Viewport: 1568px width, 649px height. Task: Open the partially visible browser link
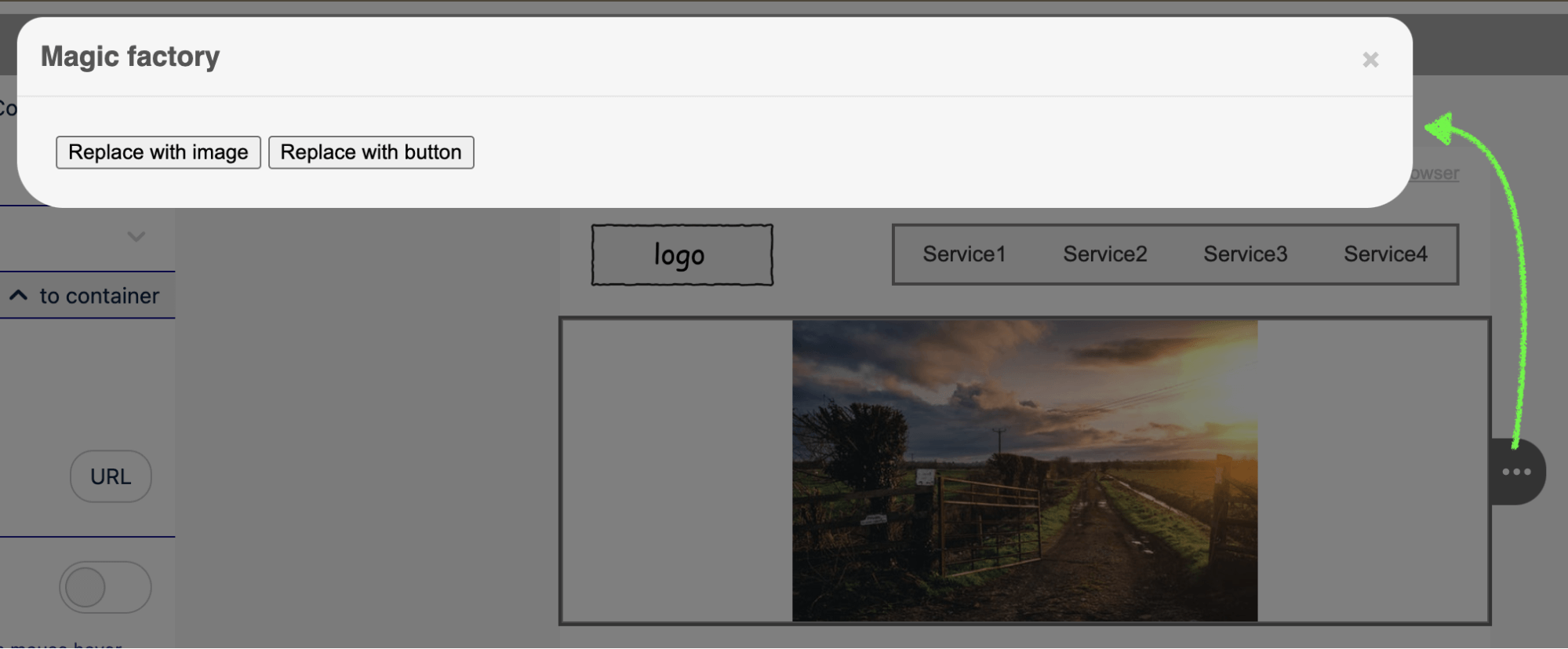(x=1435, y=173)
